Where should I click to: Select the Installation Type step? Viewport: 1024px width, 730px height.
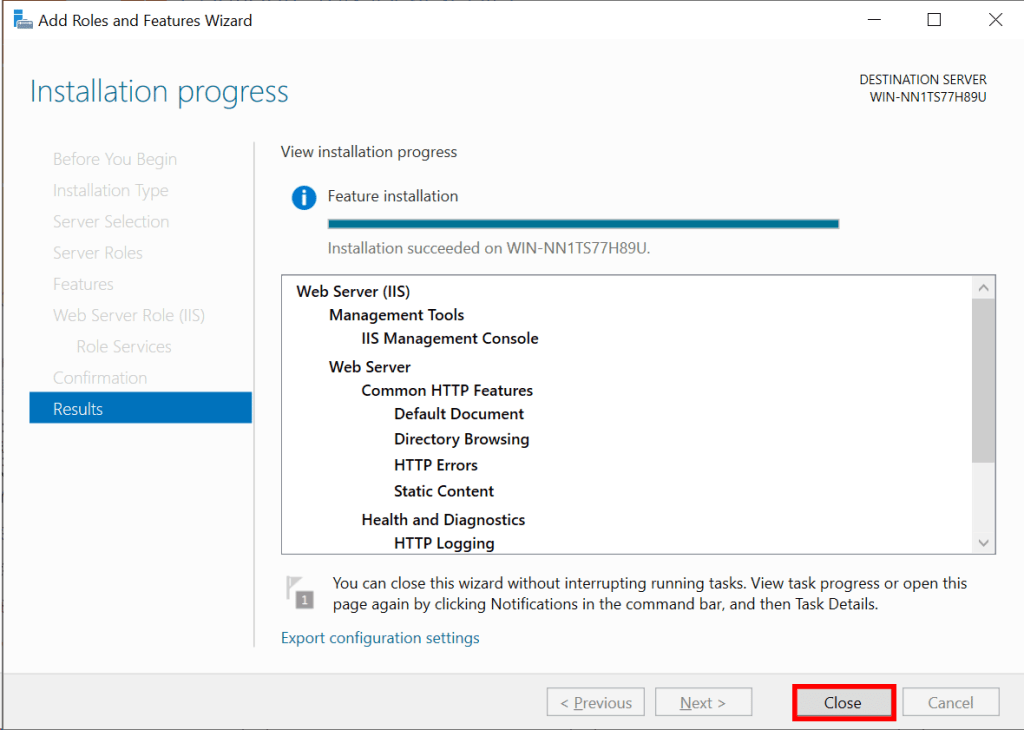110,190
